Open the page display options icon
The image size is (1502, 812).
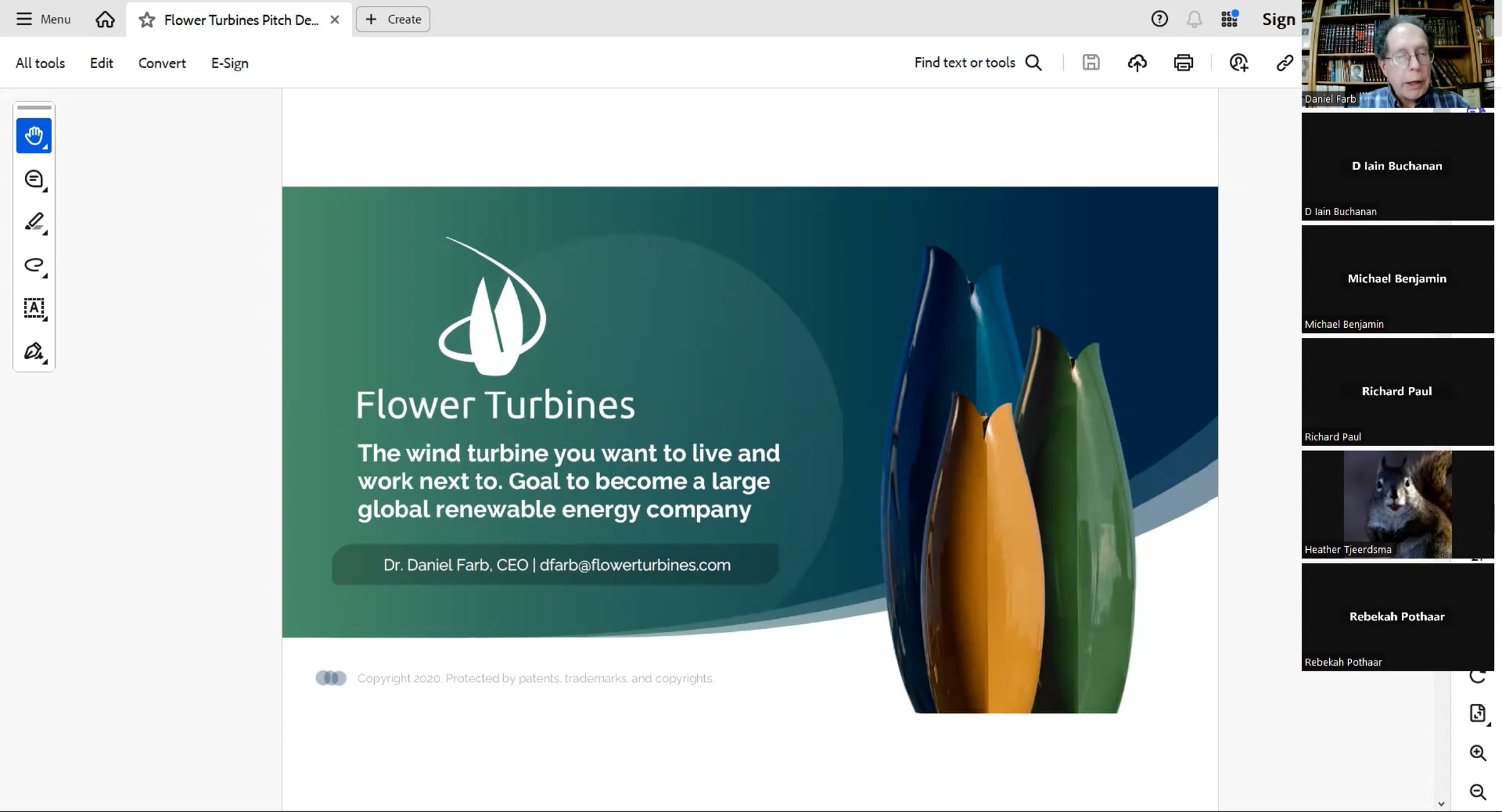tap(1478, 713)
